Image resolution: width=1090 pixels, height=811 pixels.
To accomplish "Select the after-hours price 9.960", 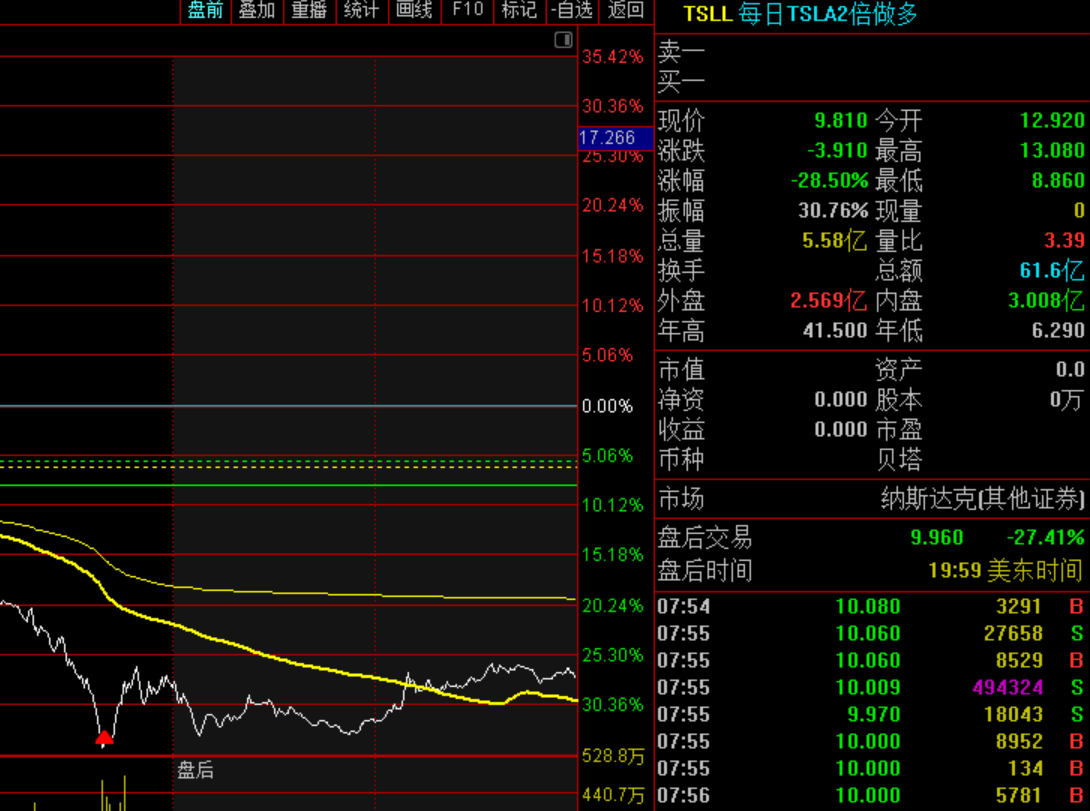I will pyautogui.click(x=936, y=537).
